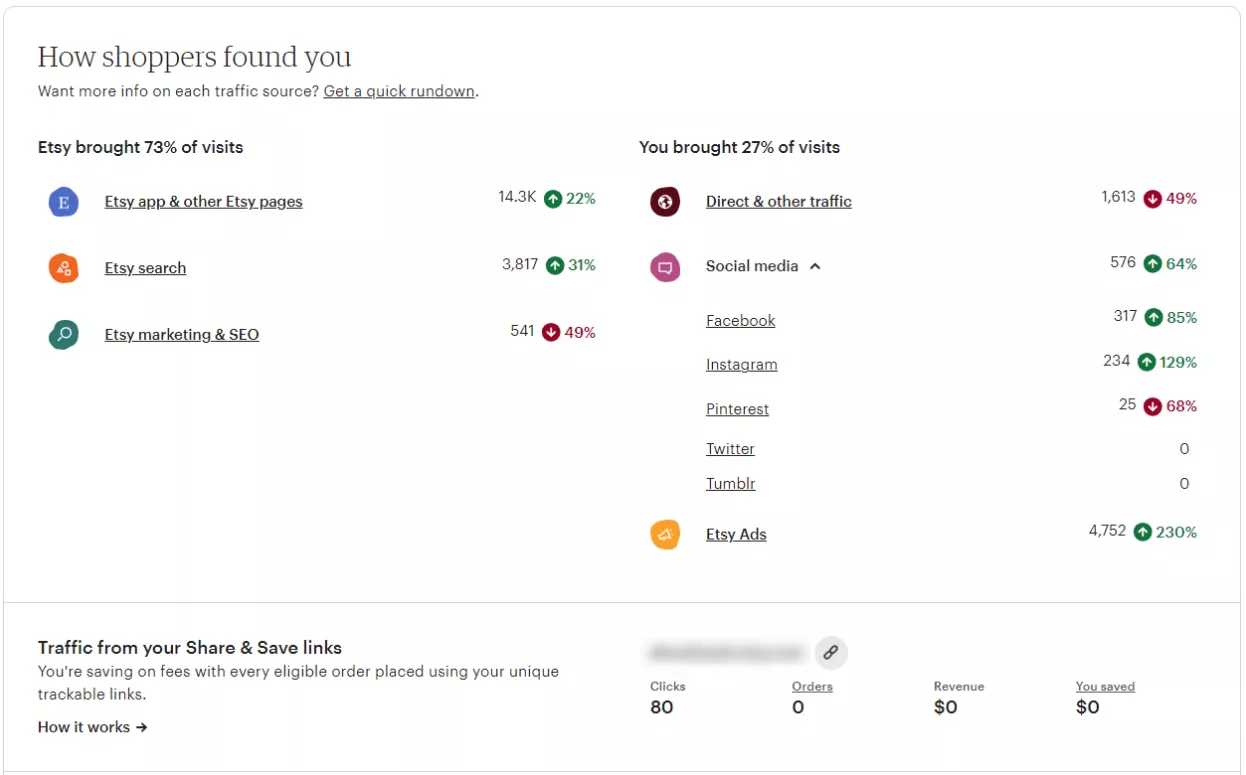Click the green magnifier marketing & SEO icon
This screenshot has width=1246, height=775.
click(x=64, y=335)
